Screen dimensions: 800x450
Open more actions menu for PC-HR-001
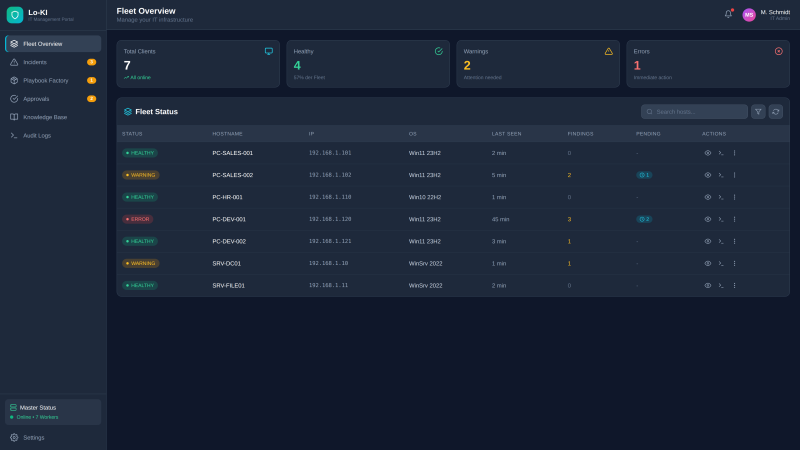point(734,197)
